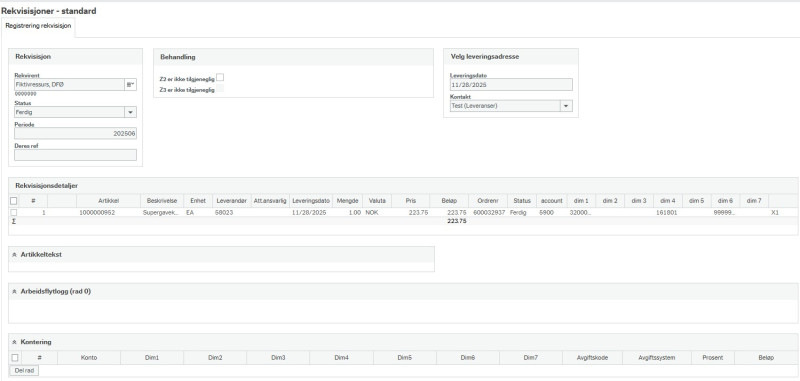Click the Avgiftskode column header
Screen dimensions: 800x381
click(592, 358)
